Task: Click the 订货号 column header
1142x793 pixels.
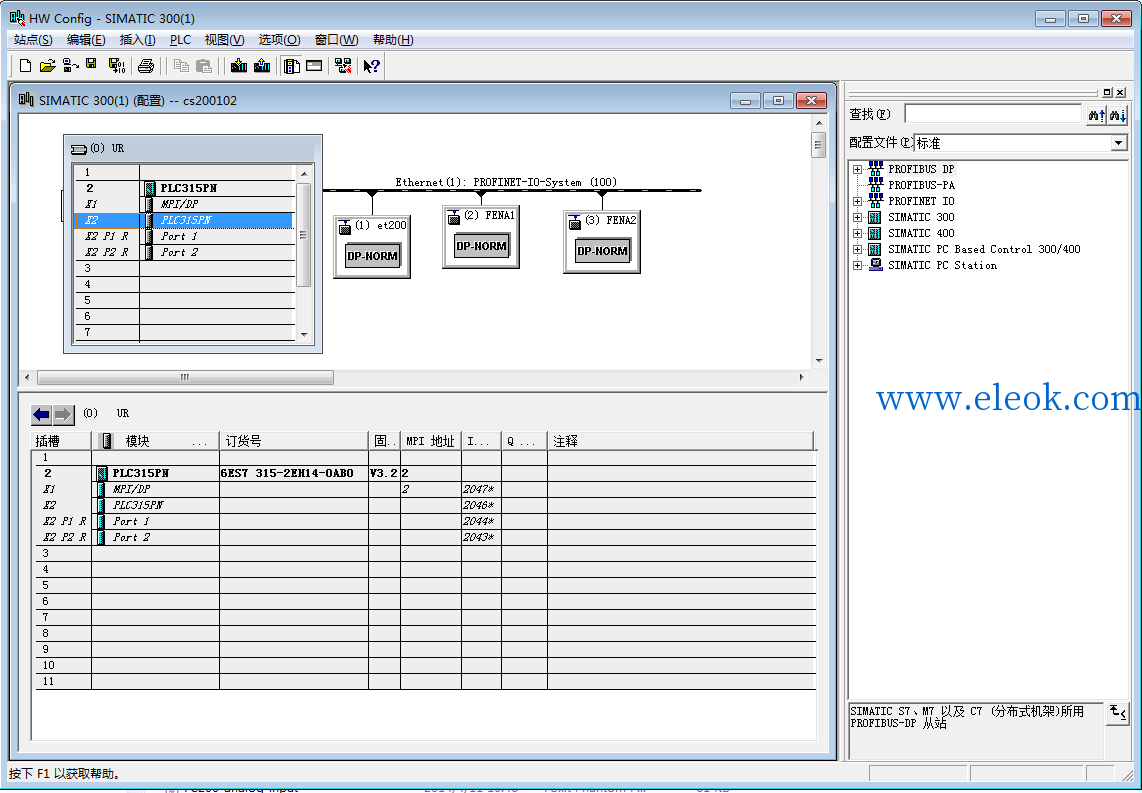Action: 294,441
